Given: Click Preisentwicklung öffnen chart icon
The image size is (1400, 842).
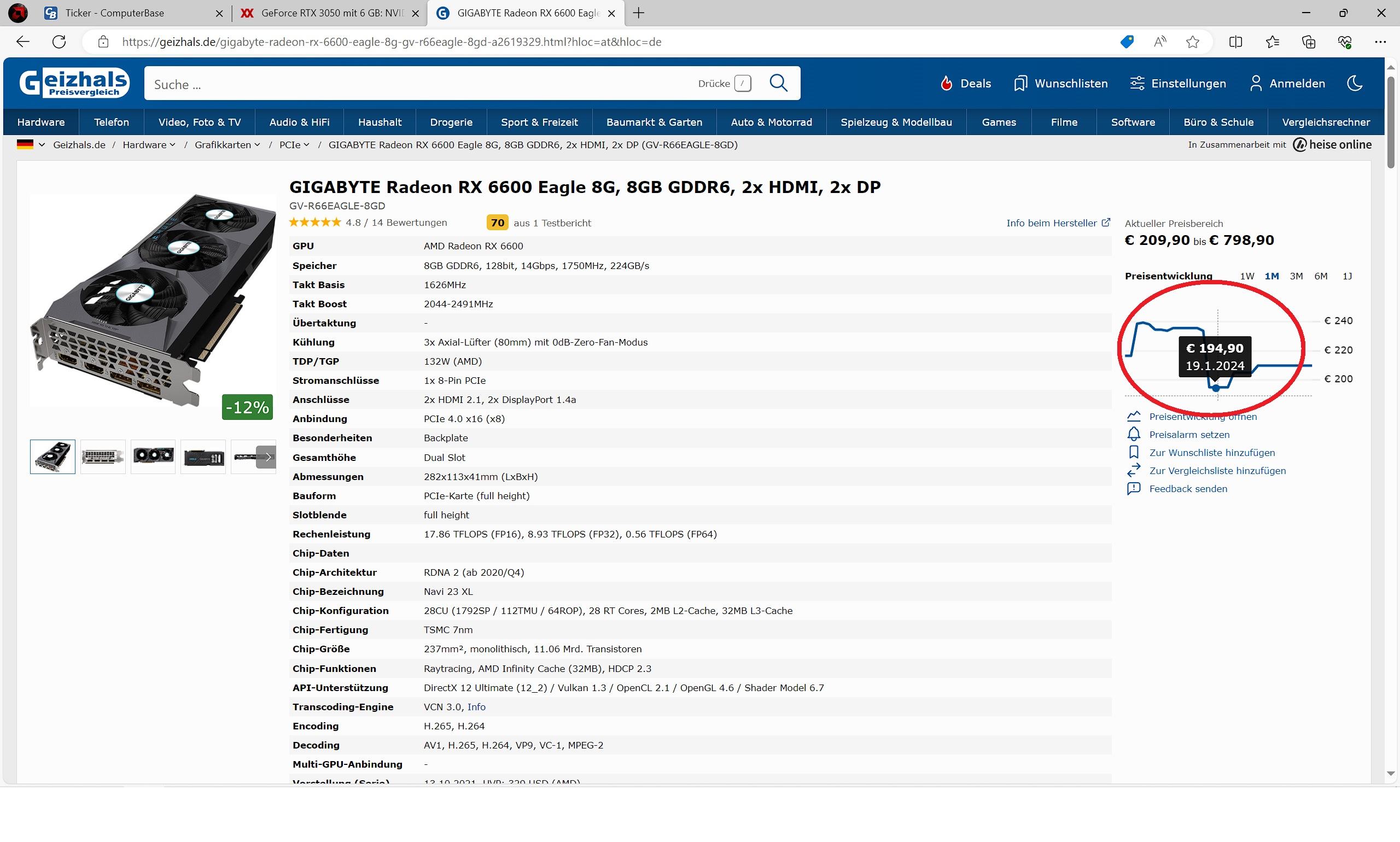Looking at the screenshot, I should (x=1133, y=417).
